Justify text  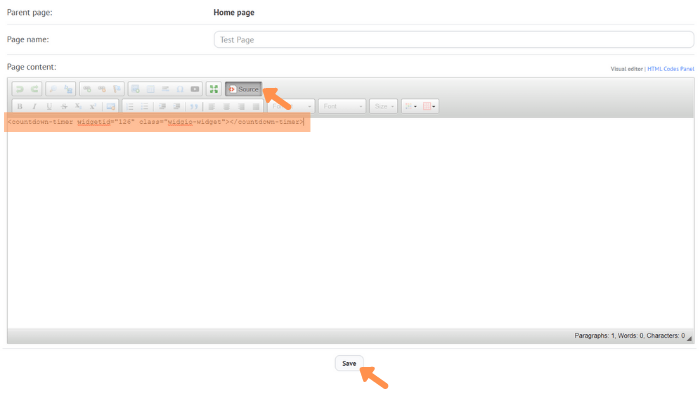[256, 106]
